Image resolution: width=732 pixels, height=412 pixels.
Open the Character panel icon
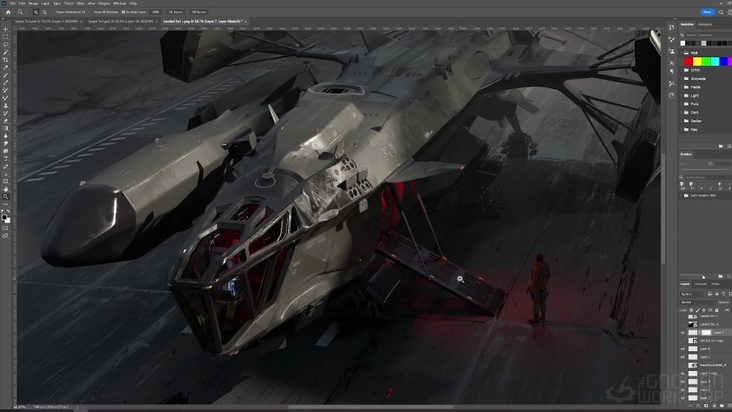point(672,63)
